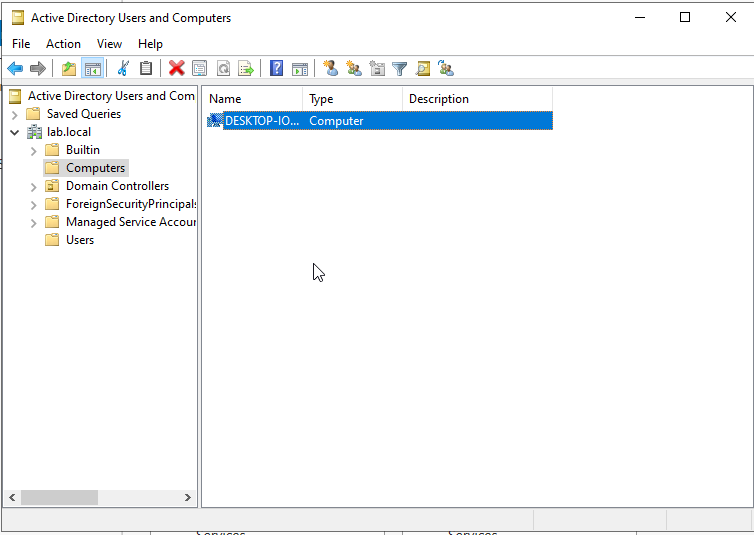This screenshot has width=754, height=535.
Task: Expand Managed Service Accounts node
Action: point(33,223)
